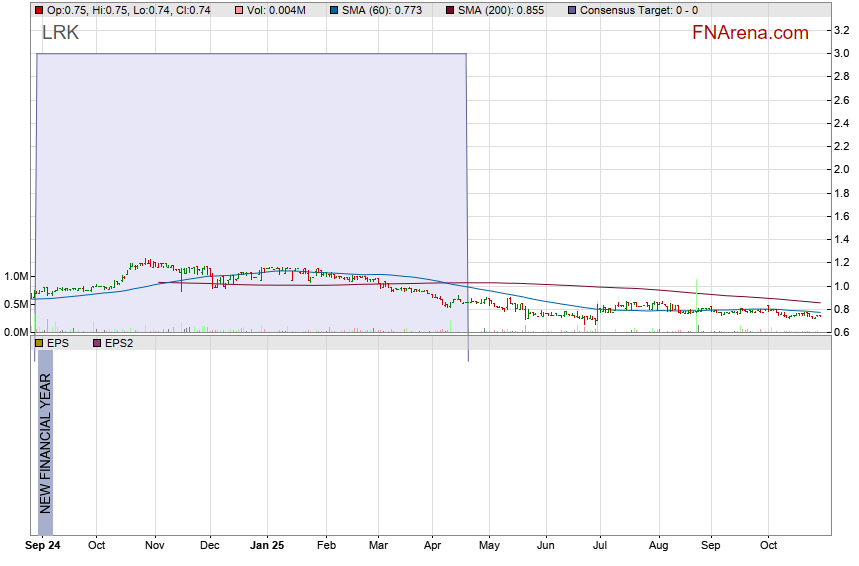Click the red OHLC price legend swatch
This screenshot has width=859, height=566.
click(x=39, y=10)
